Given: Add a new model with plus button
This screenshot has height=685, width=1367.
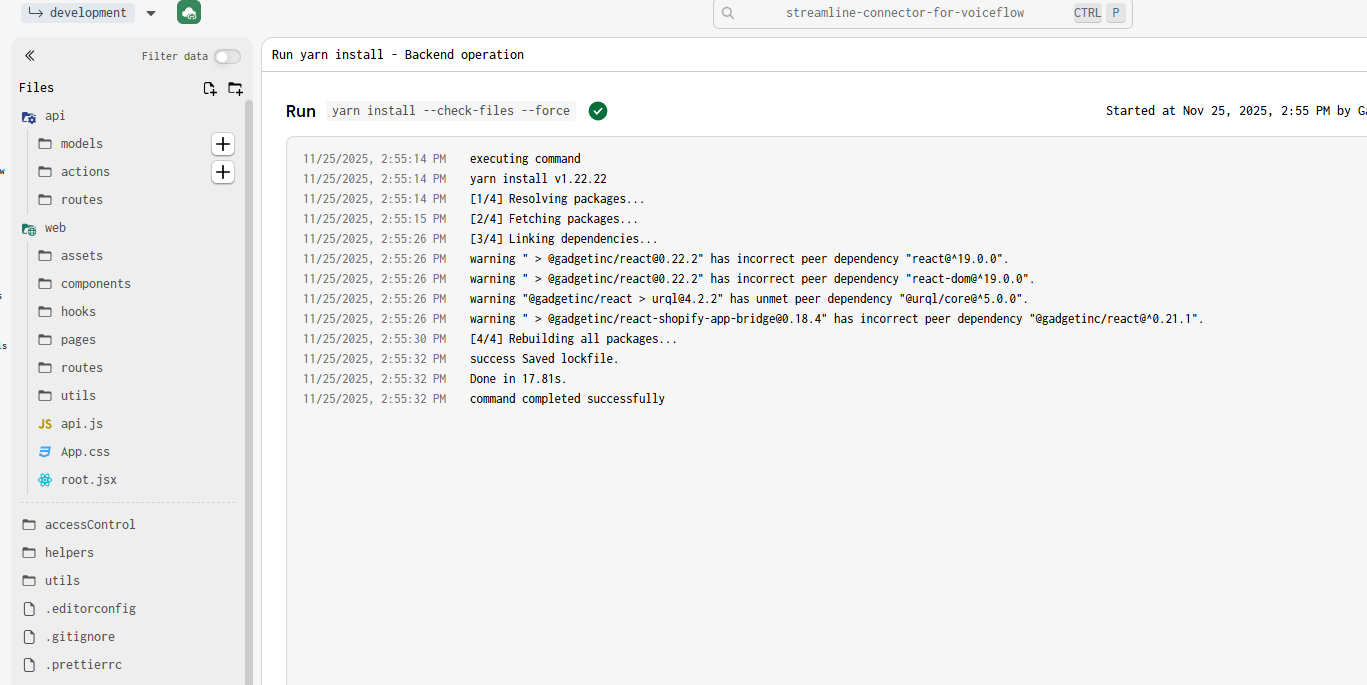Looking at the screenshot, I should click(x=223, y=144).
